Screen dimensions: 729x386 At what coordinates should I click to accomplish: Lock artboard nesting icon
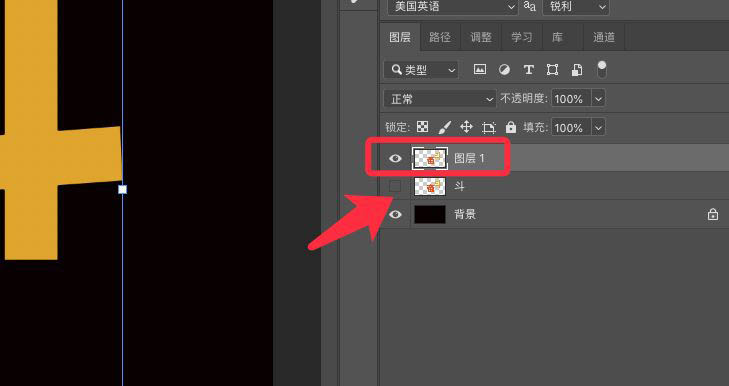click(489, 127)
